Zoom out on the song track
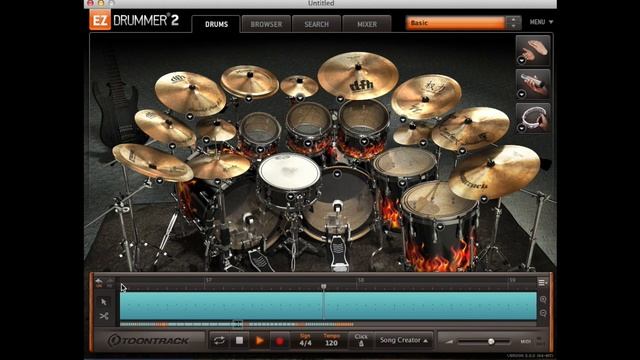Screen dimensions: 640x360 (543, 313)
